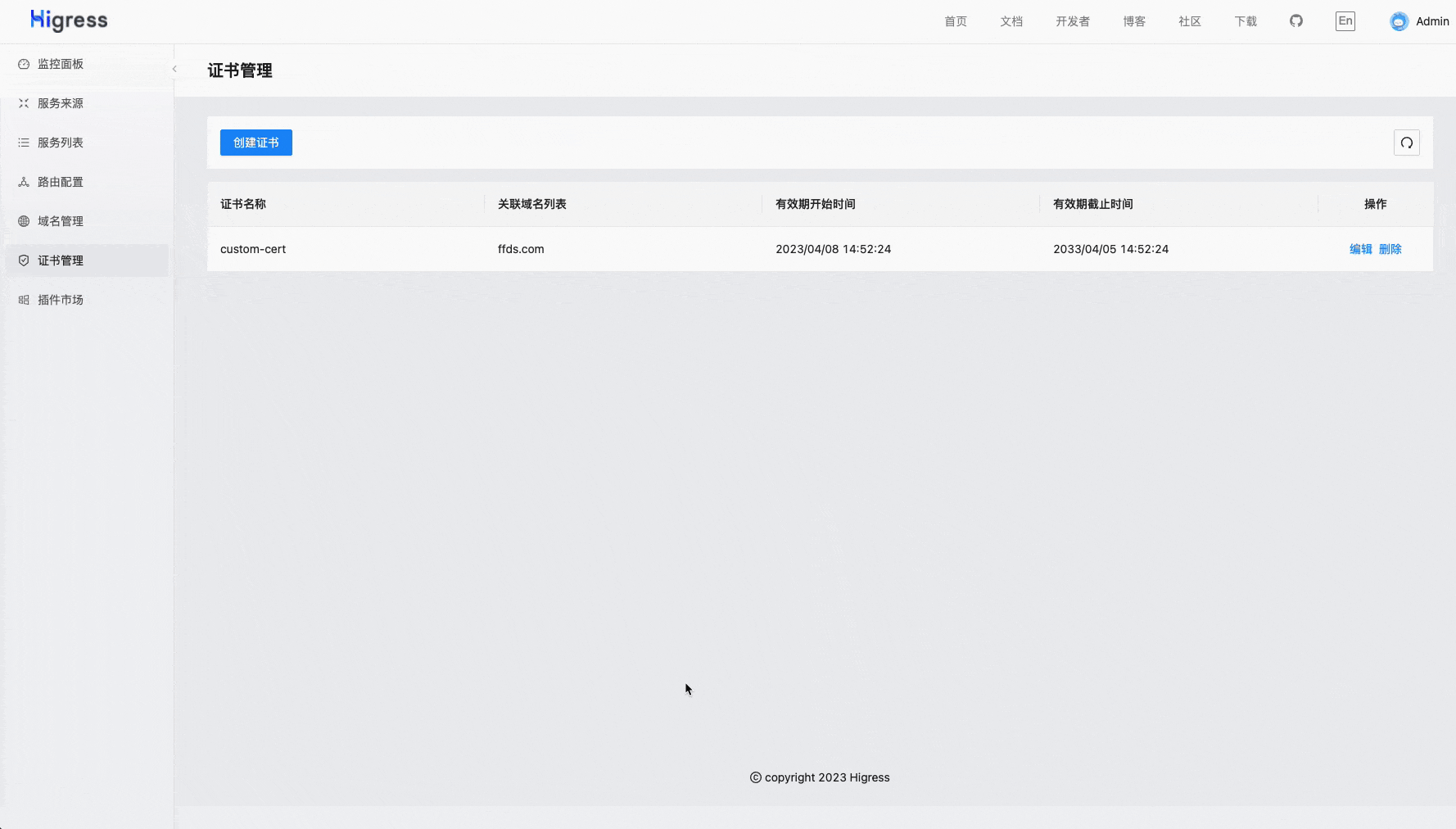Click the 2023/04/08 14:52:24 start time
The height and width of the screenshot is (829, 1456).
point(833,249)
